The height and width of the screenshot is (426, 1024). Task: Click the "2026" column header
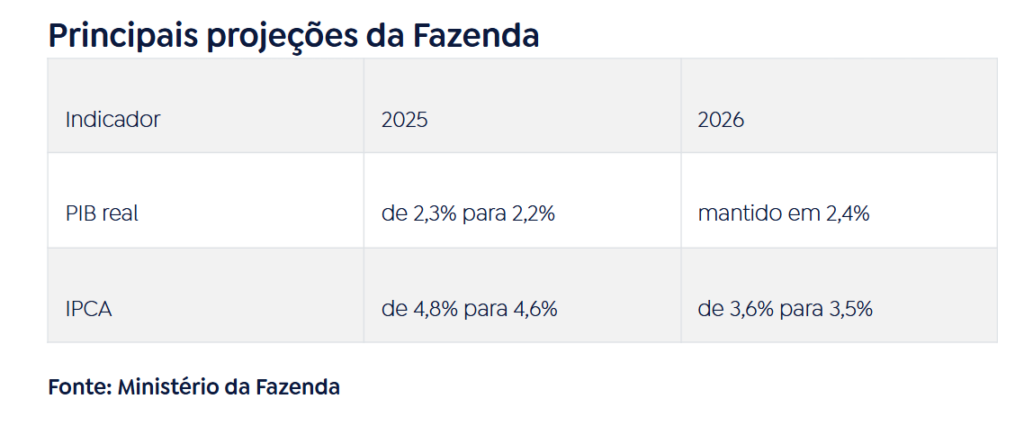click(721, 120)
